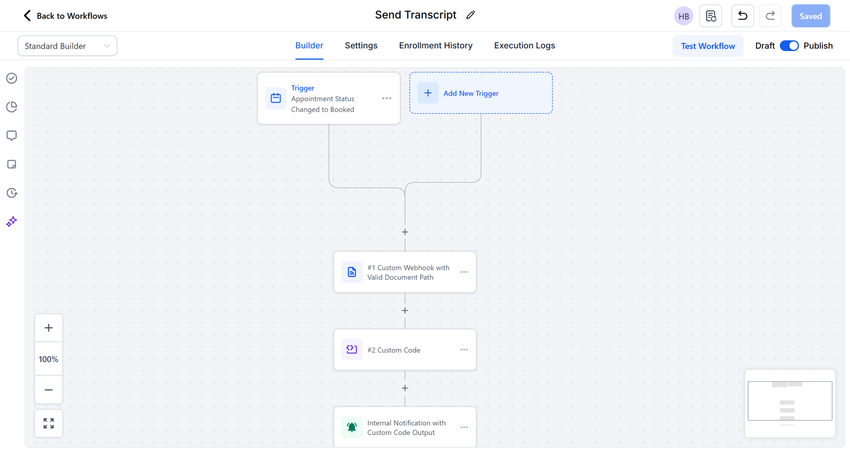
Task: Click the green Internal Notification bell icon
Action: pos(351,428)
